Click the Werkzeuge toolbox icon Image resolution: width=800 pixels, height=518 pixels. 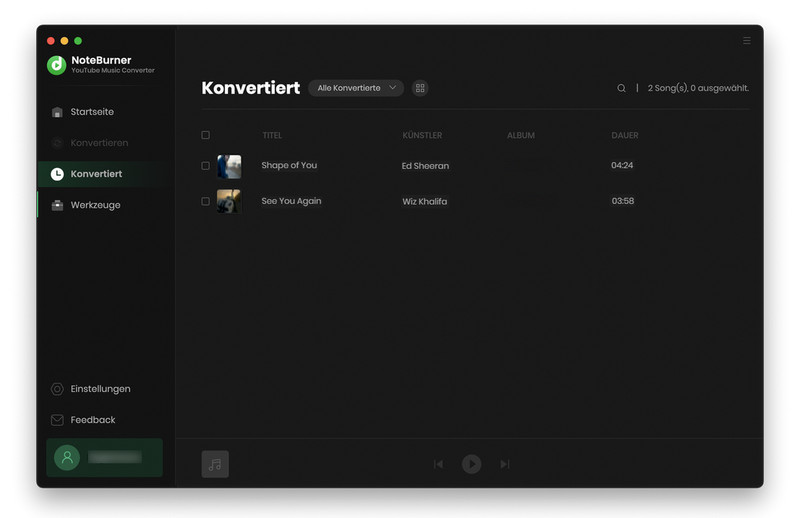(57, 205)
